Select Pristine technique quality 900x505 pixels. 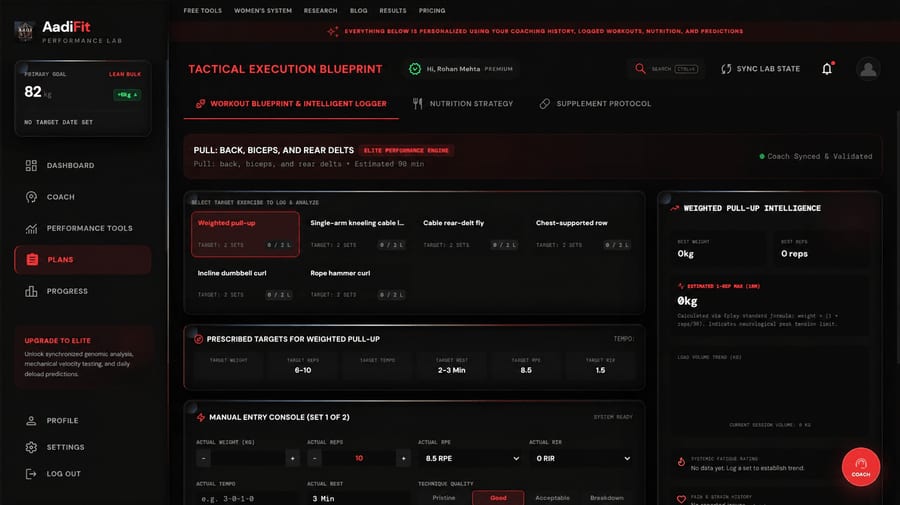pos(444,498)
